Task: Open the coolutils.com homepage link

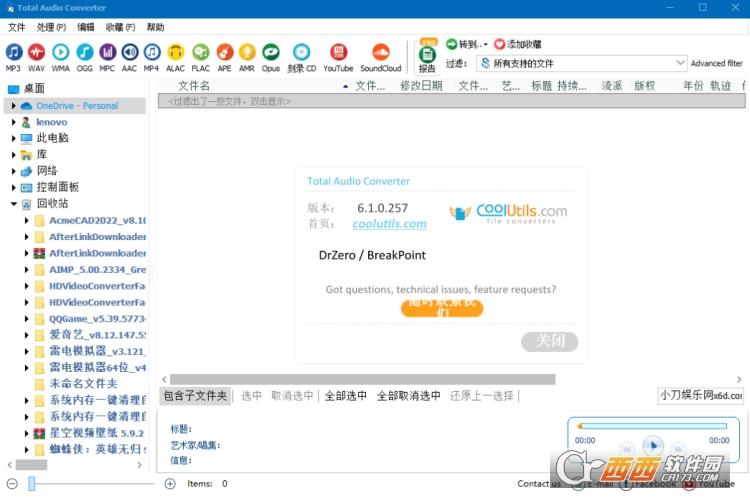Action: pyautogui.click(x=389, y=224)
